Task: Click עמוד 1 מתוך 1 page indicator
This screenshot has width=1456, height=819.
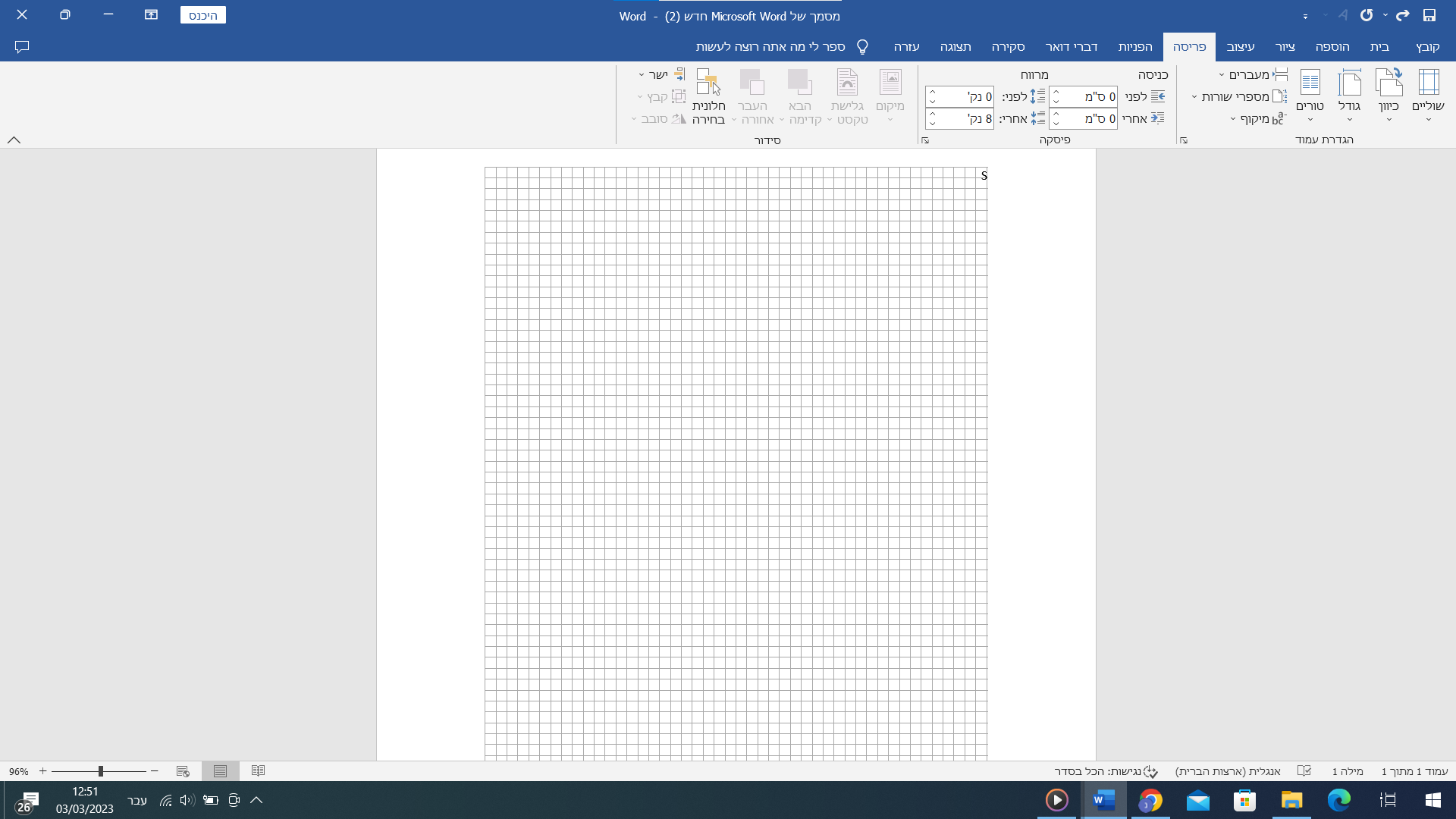Action: [1414, 771]
